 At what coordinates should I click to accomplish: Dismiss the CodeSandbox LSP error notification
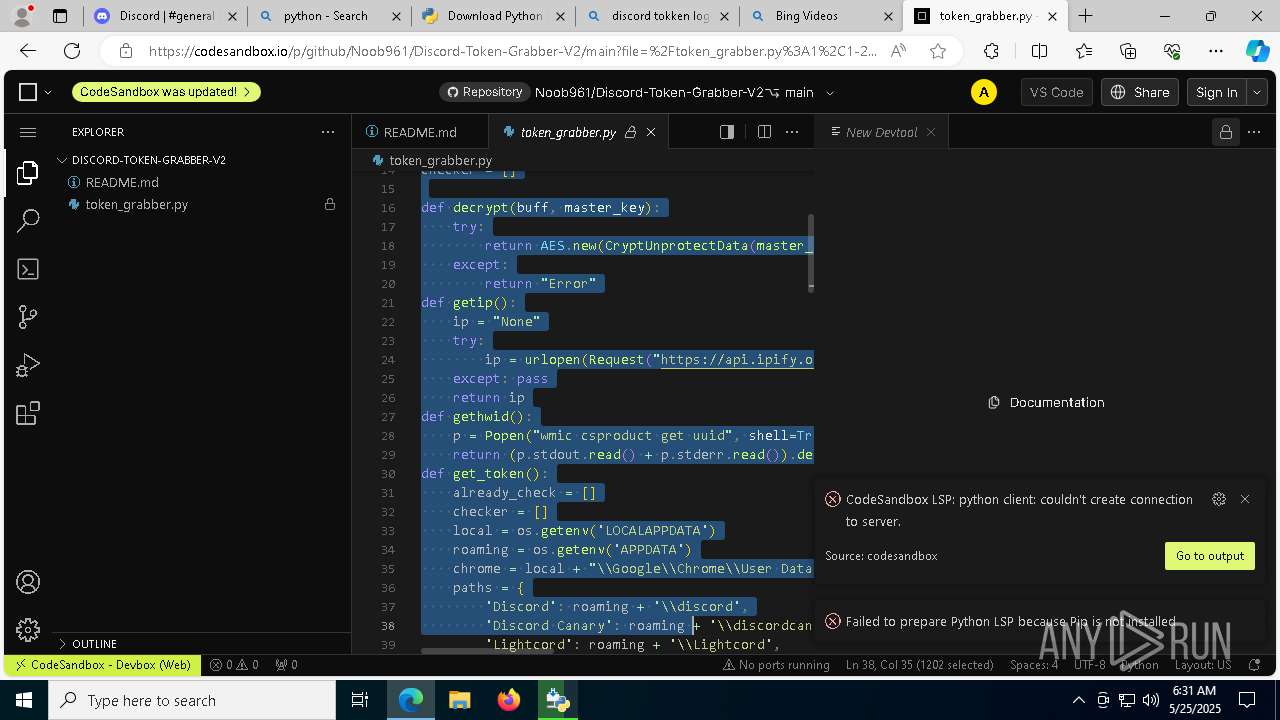click(x=1245, y=499)
